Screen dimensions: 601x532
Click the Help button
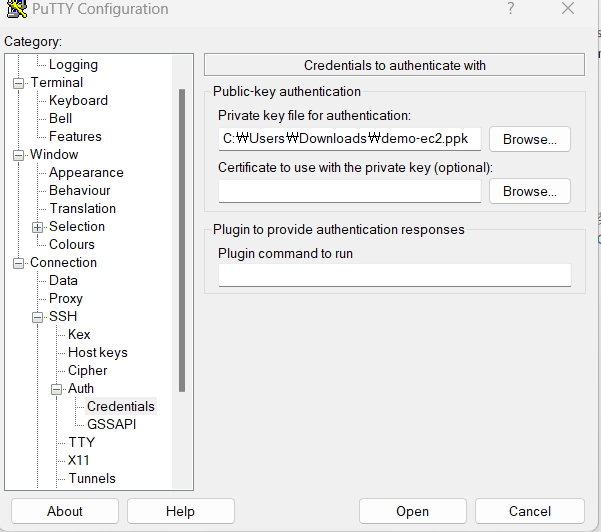(x=181, y=511)
